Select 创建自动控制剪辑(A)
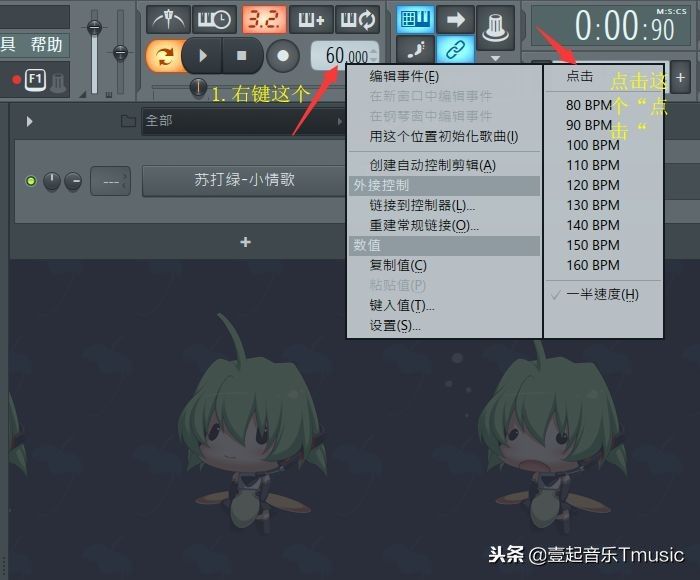The width and height of the screenshot is (700, 580). [444, 166]
